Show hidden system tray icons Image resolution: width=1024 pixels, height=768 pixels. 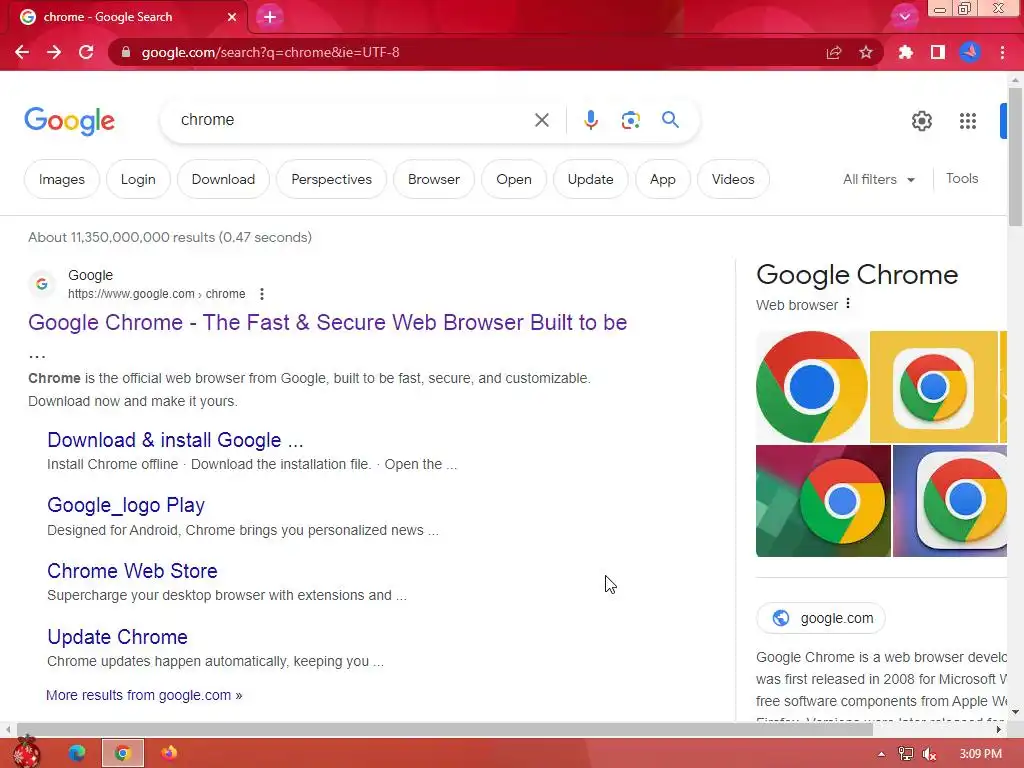[882, 754]
